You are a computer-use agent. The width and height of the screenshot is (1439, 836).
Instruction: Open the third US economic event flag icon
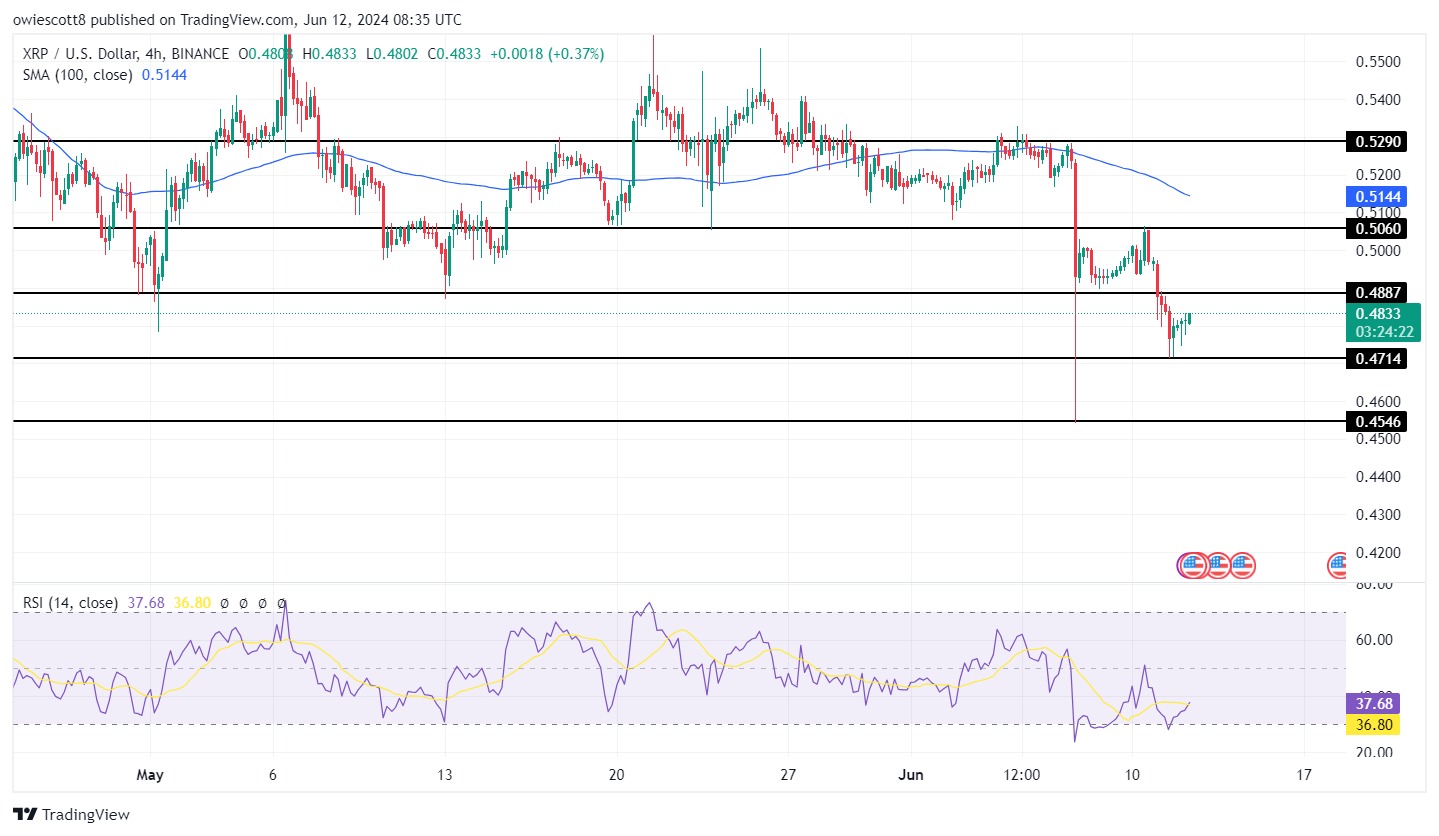click(1242, 566)
